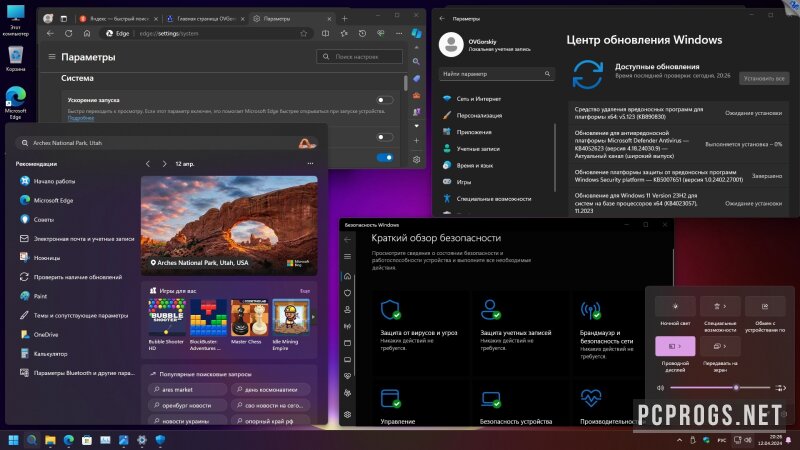Click Install all updates button

click(764, 79)
